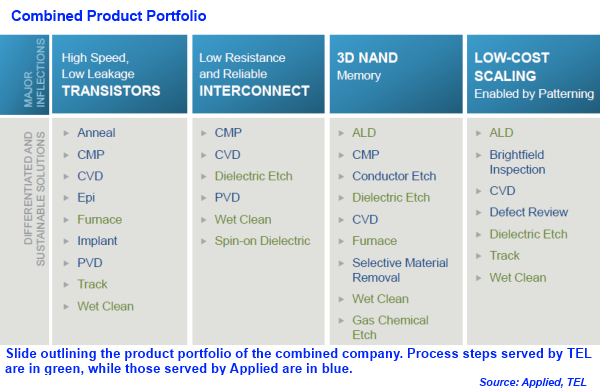Viewport: 600px width, 390px height.
Task: Click the arrow bullet beside Conductor Etch
Action: [x=341, y=176]
